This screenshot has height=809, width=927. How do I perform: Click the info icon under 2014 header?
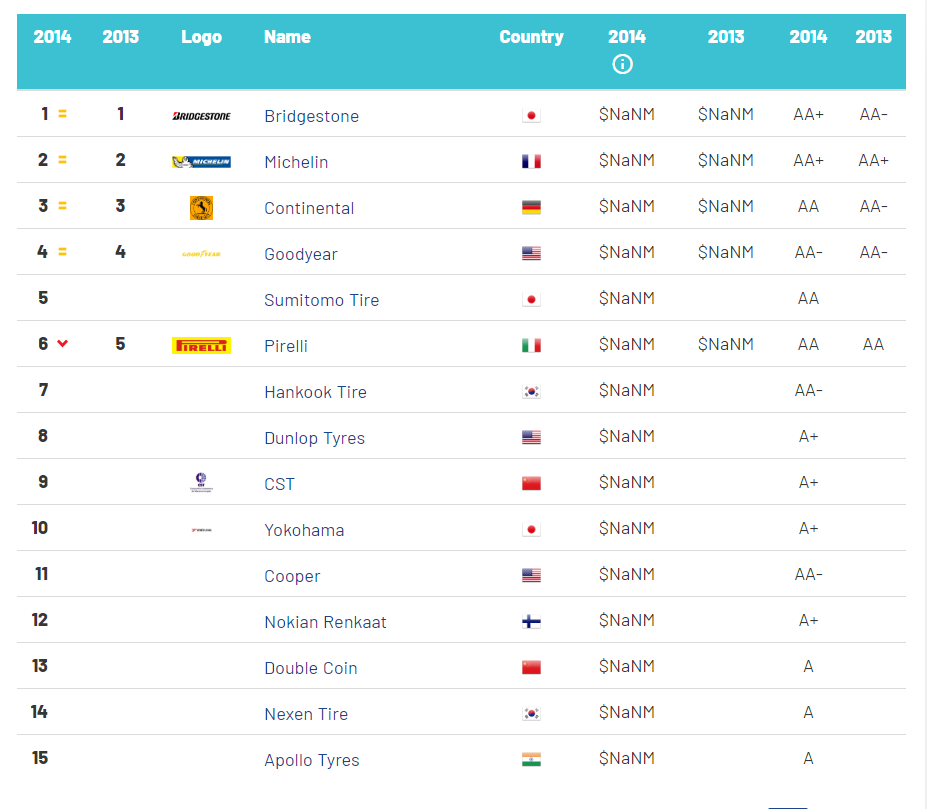[x=622, y=64]
